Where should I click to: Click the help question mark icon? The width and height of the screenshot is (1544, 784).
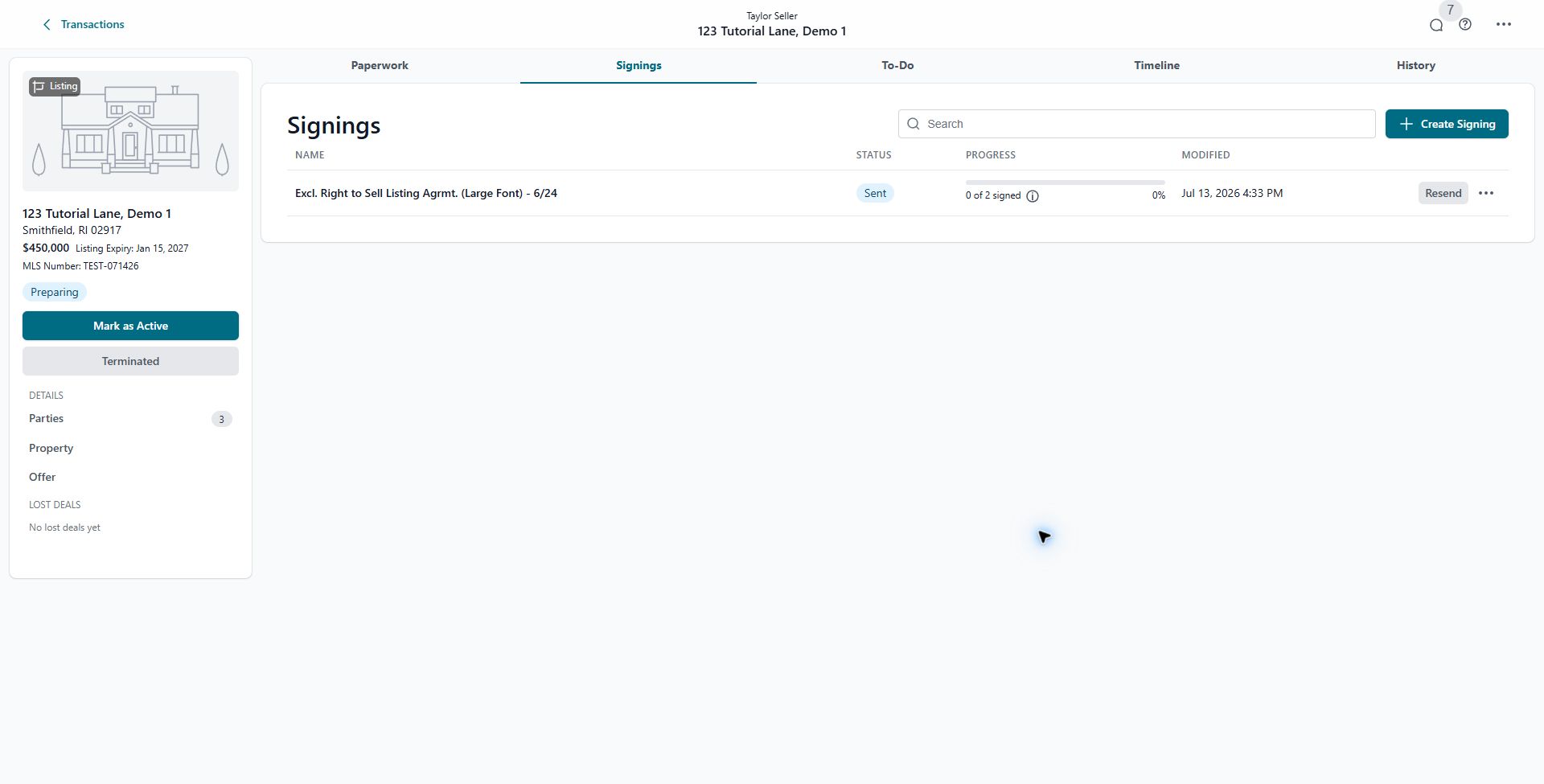1465,25
